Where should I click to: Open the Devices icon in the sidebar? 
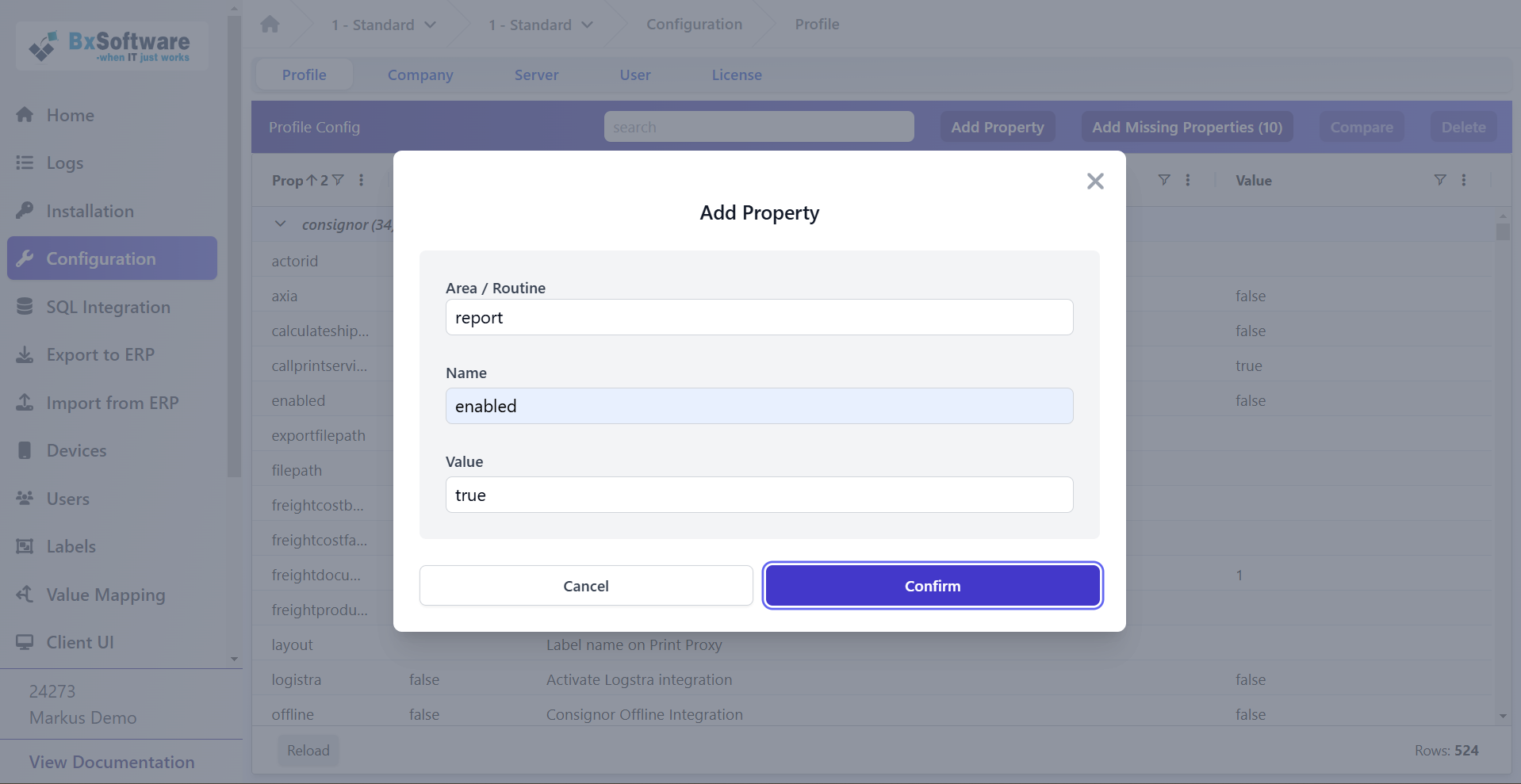click(x=26, y=450)
